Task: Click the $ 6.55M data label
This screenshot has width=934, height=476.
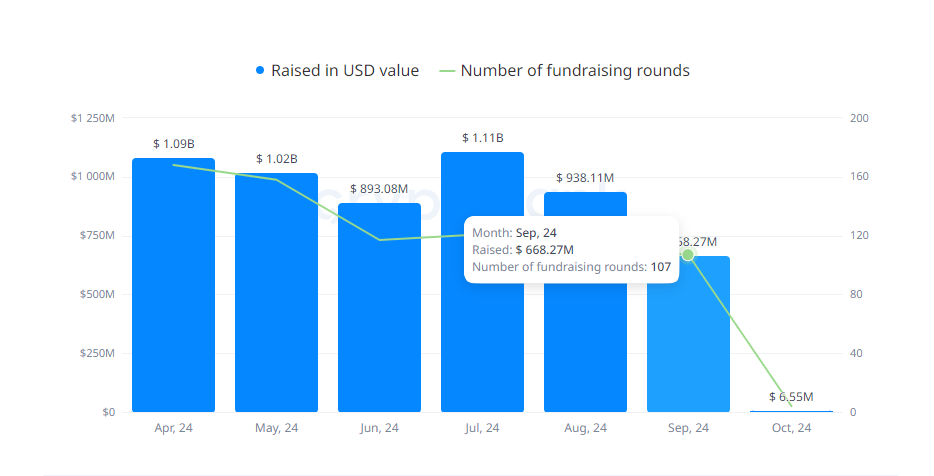Action: tap(791, 397)
